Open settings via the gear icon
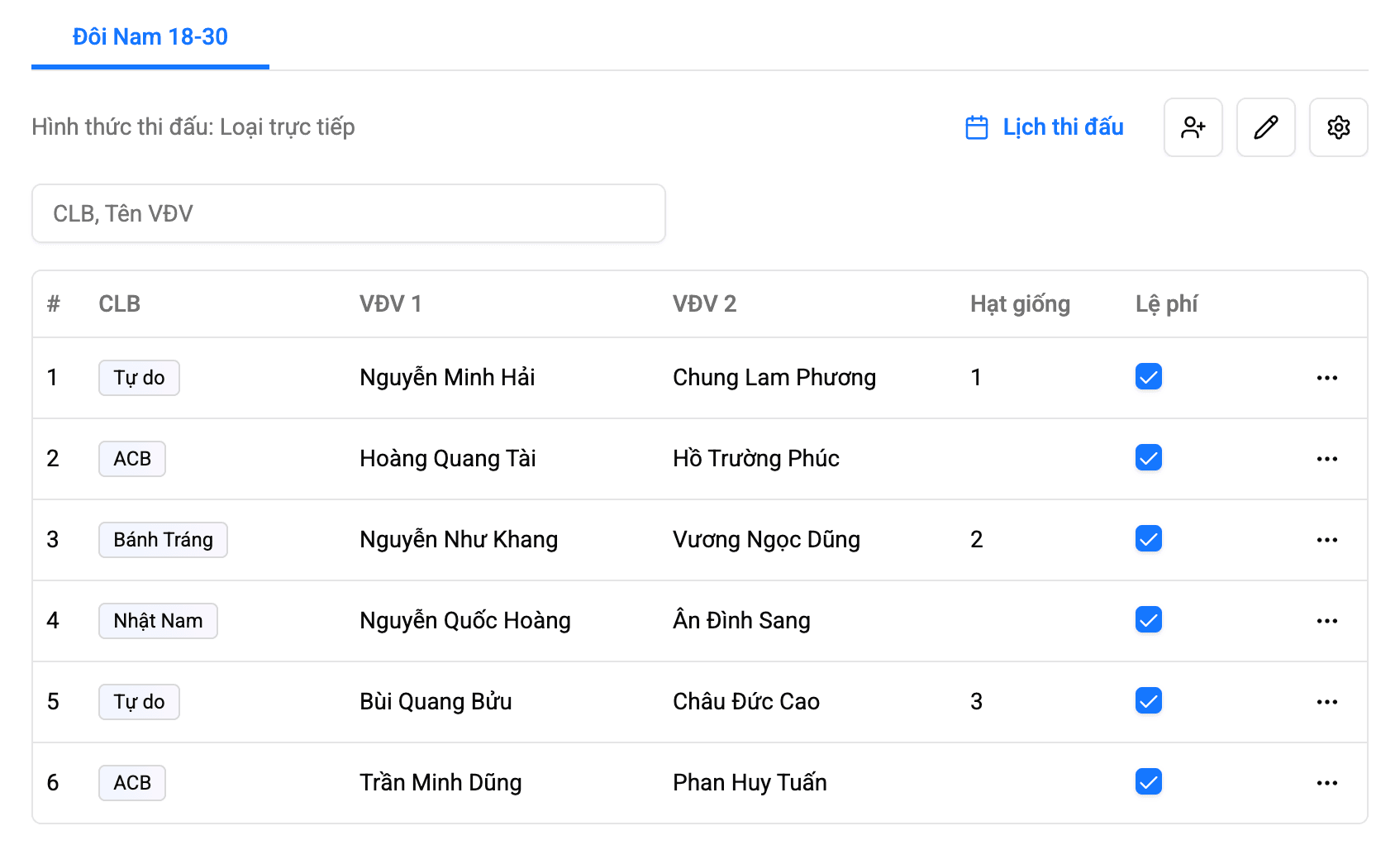Viewport: 1400px width, 845px height. pyautogui.click(x=1338, y=127)
